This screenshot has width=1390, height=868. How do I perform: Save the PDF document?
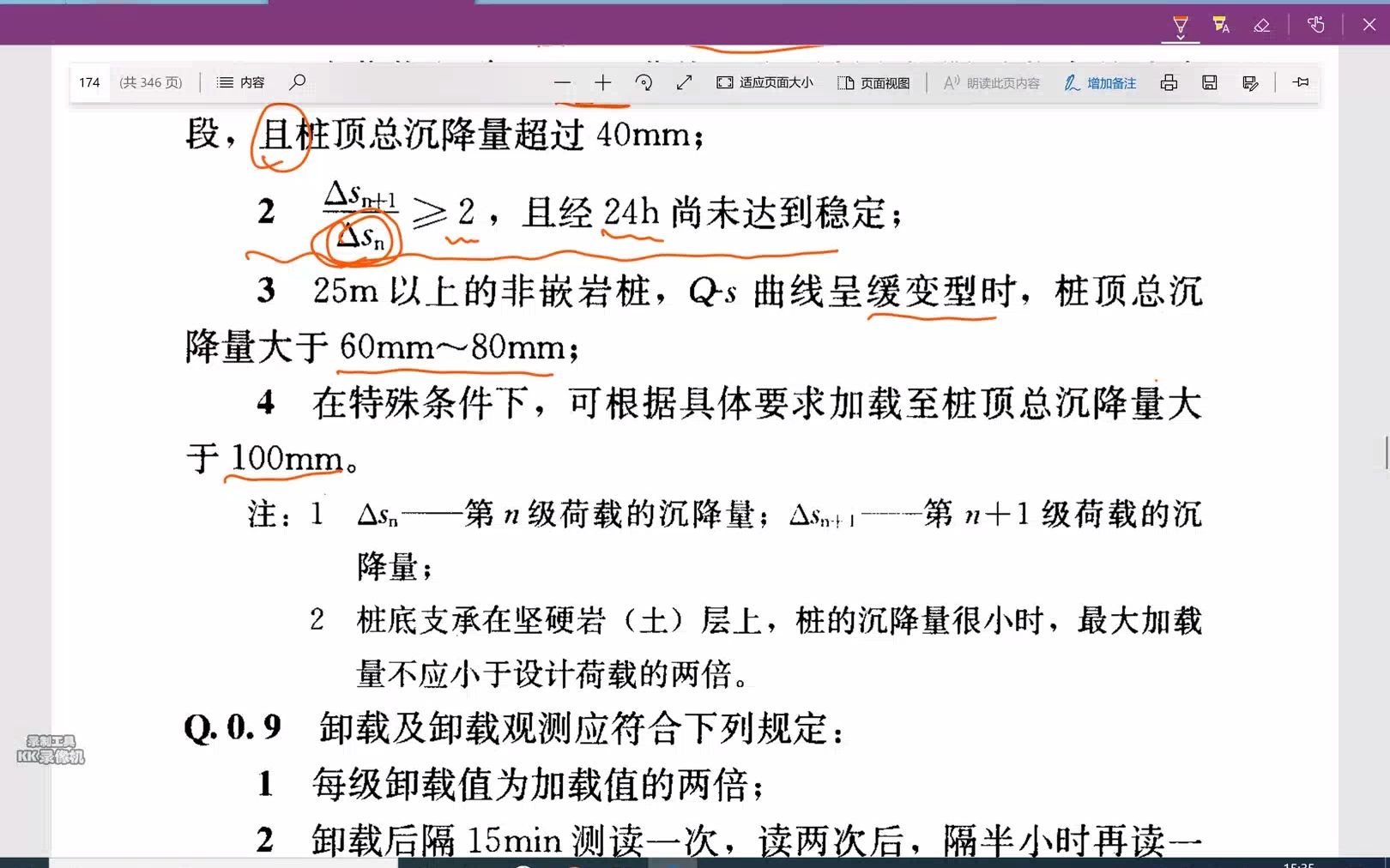click(x=1210, y=82)
